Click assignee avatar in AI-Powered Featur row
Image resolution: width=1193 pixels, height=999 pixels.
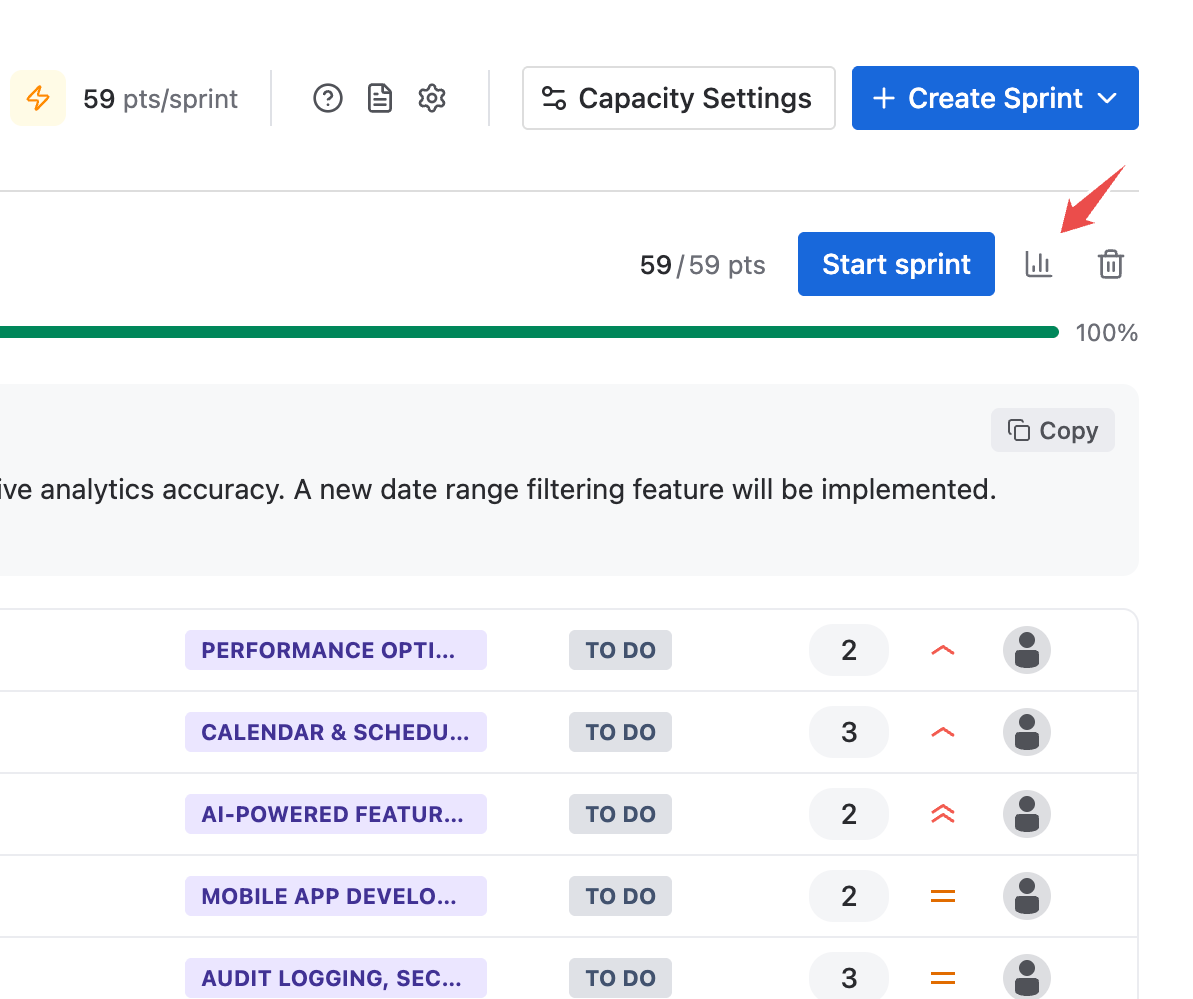pyautogui.click(x=1027, y=814)
